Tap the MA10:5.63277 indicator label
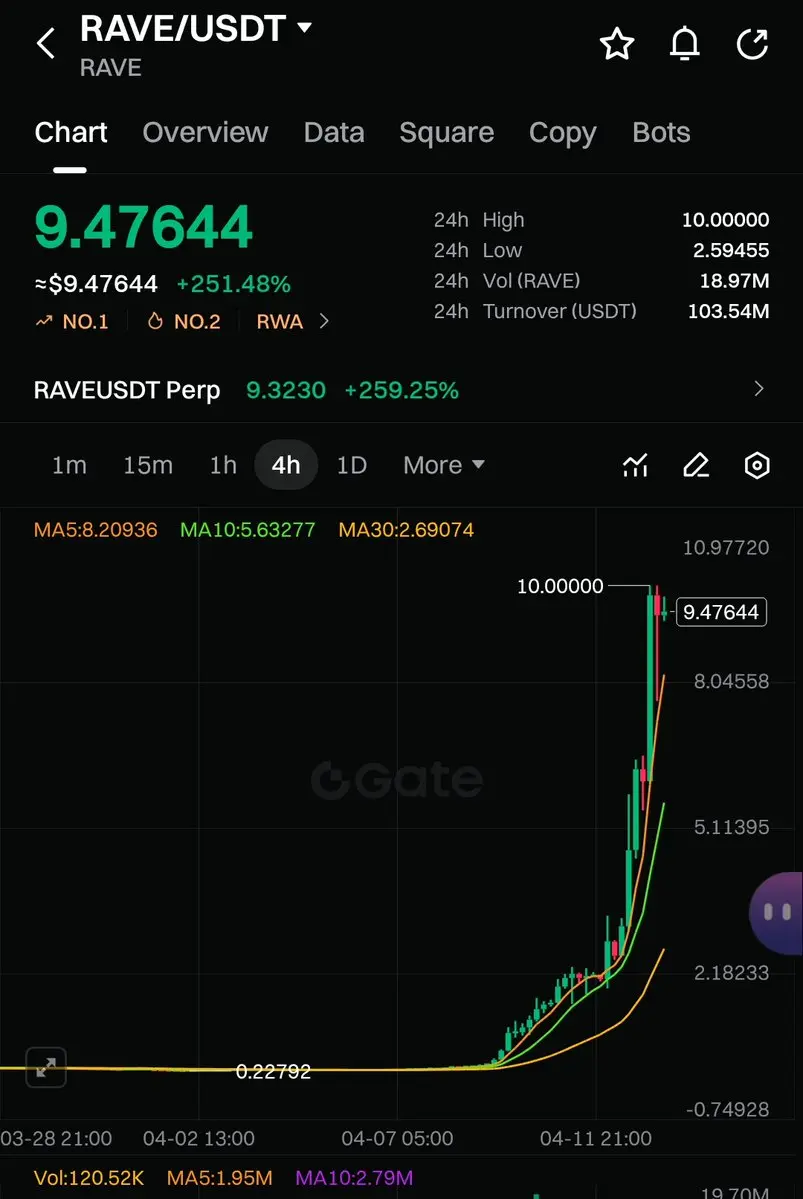 pos(248,529)
